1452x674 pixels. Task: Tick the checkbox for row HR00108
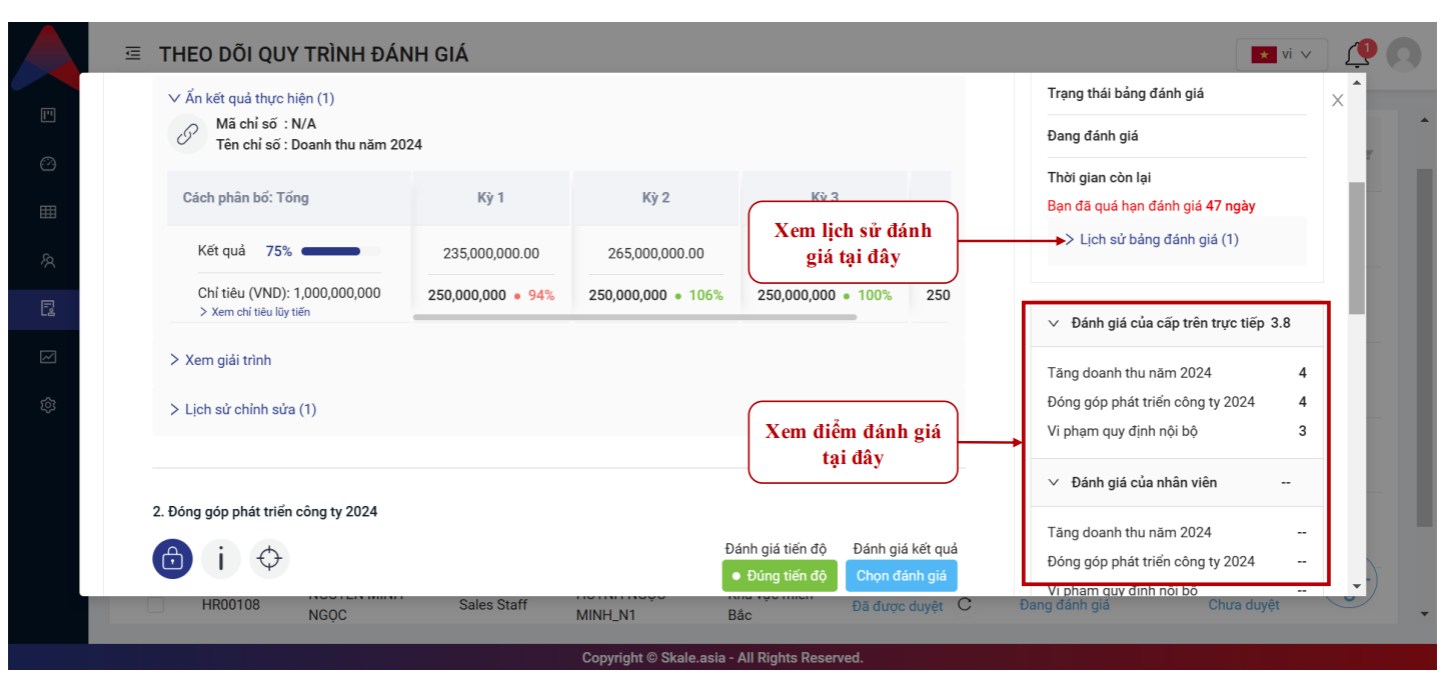point(156,605)
